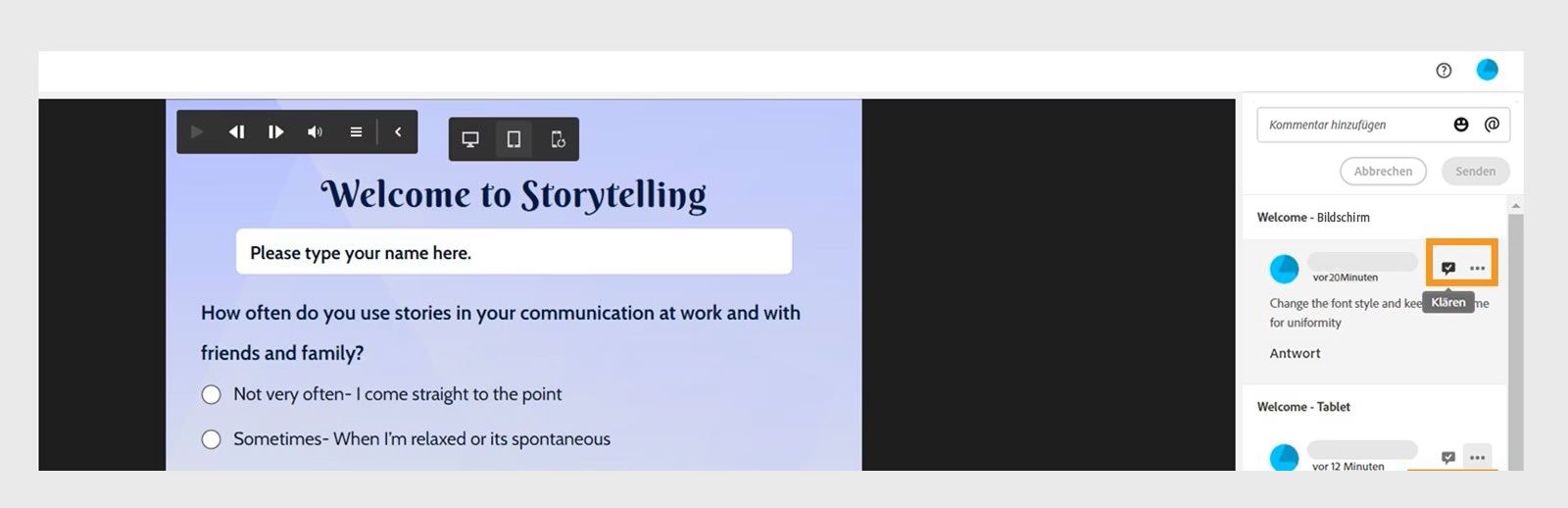The width and height of the screenshot is (1568, 508).
Task: Click the play button in playback bar
Action: (x=197, y=132)
